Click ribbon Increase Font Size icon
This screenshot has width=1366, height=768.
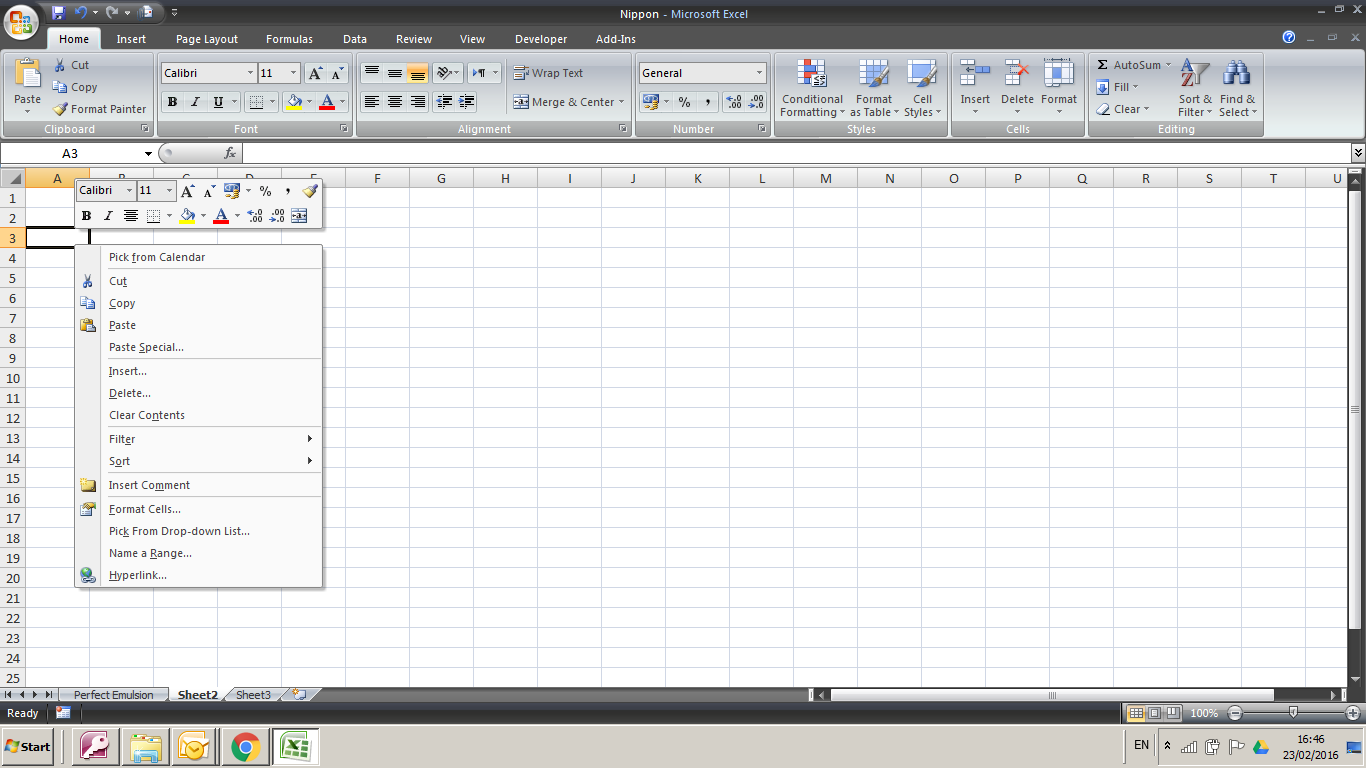pyautogui.click(x=315, y=73)
